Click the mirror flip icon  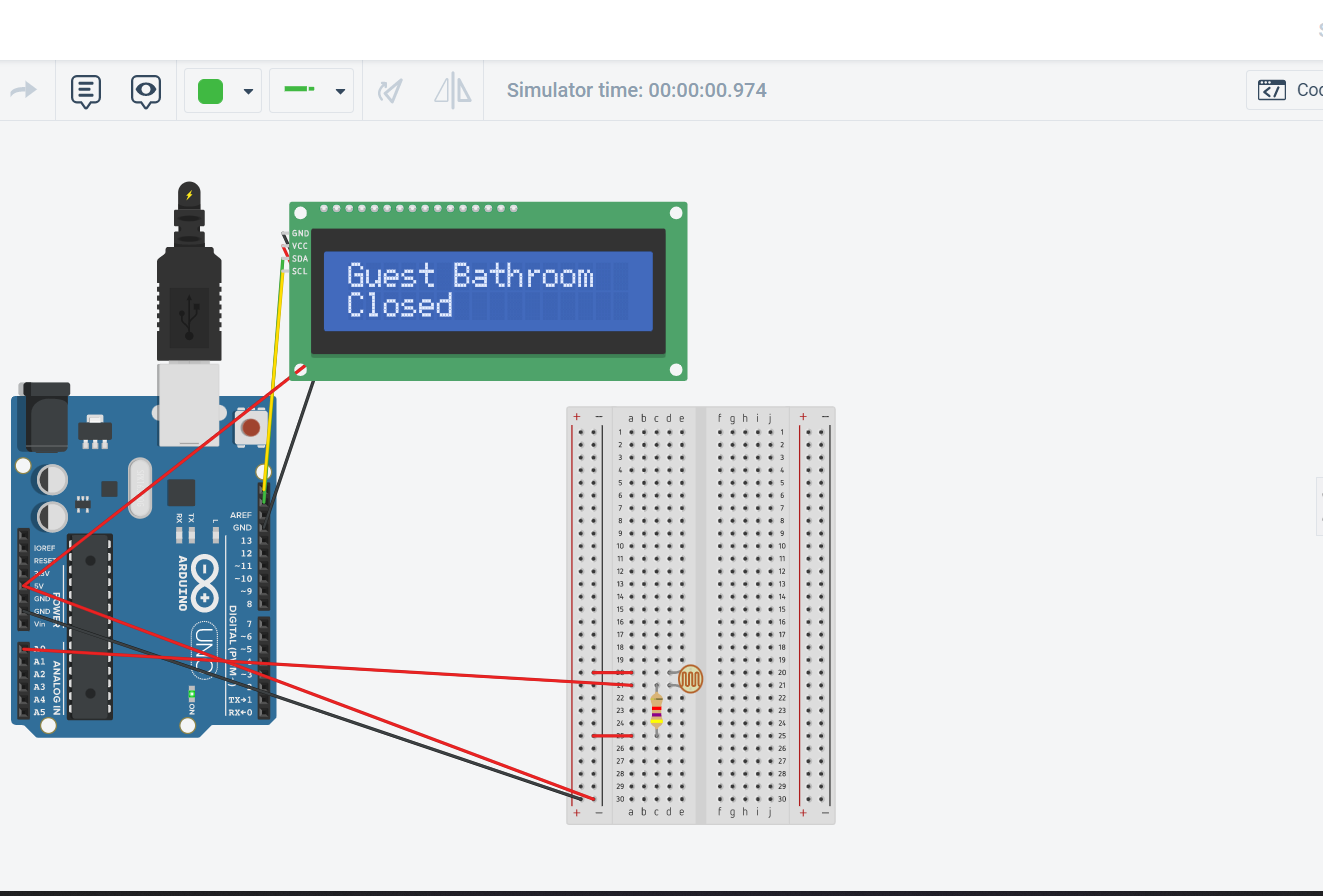coord(452,91)
